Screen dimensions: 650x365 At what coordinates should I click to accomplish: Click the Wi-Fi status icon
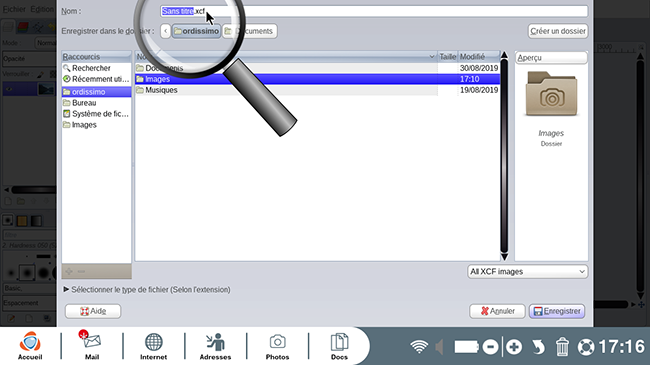(x=419, y=347)
